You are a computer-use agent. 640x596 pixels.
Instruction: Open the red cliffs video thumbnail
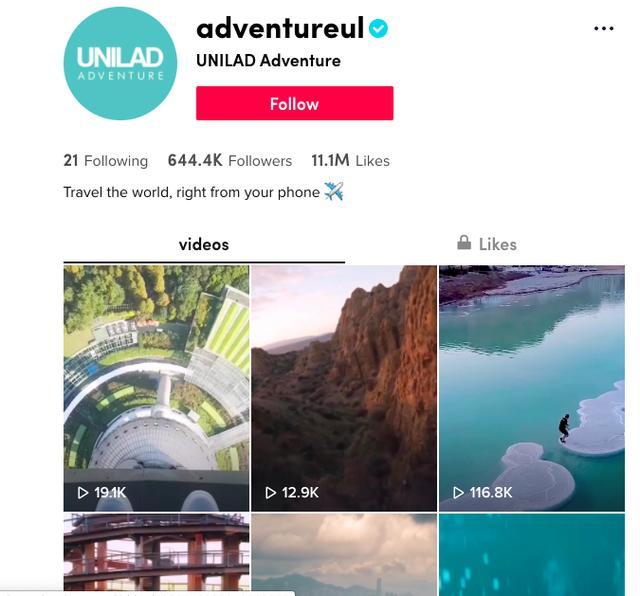click(x=344, y=388)
